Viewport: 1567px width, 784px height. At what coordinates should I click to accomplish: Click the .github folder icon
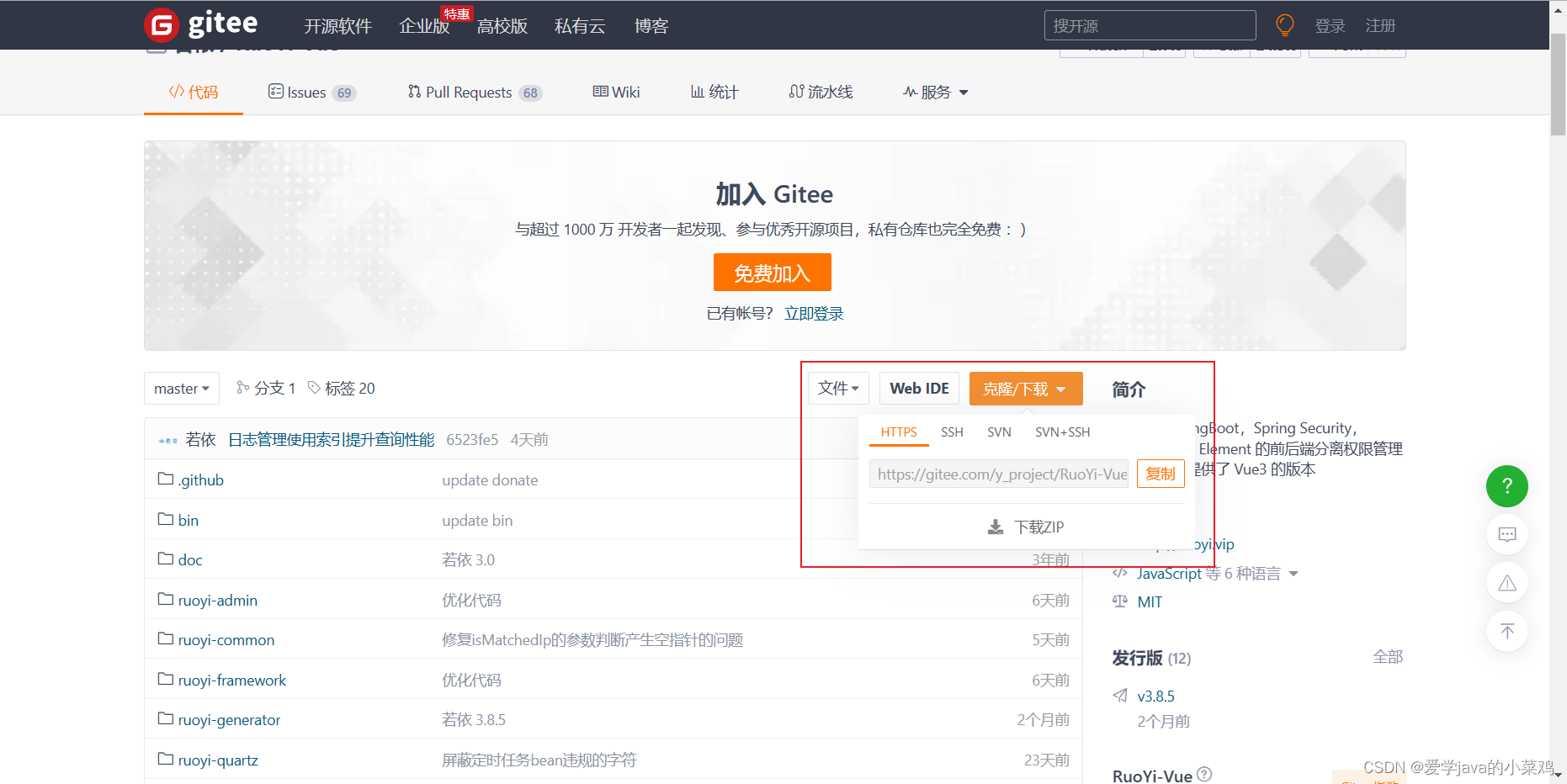pyautogui.click(x=166, y=479)
